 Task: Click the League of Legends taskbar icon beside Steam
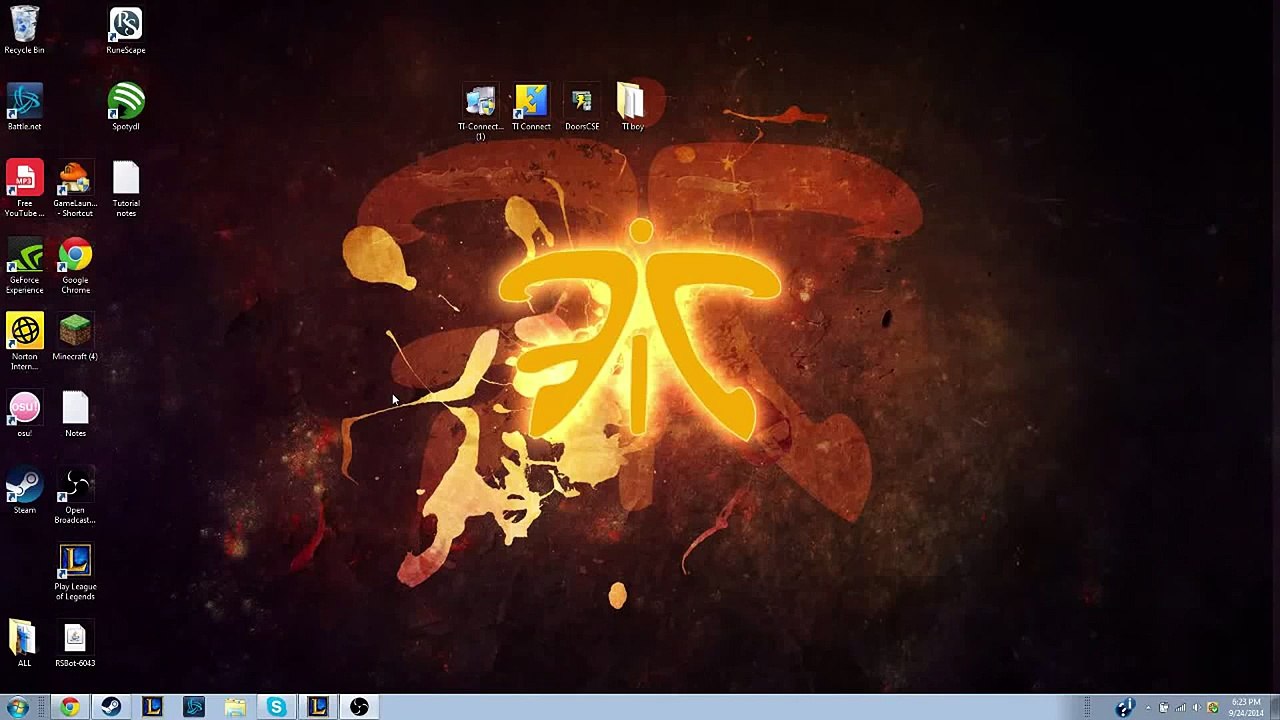pyautogui.click(x=152, y=707)
